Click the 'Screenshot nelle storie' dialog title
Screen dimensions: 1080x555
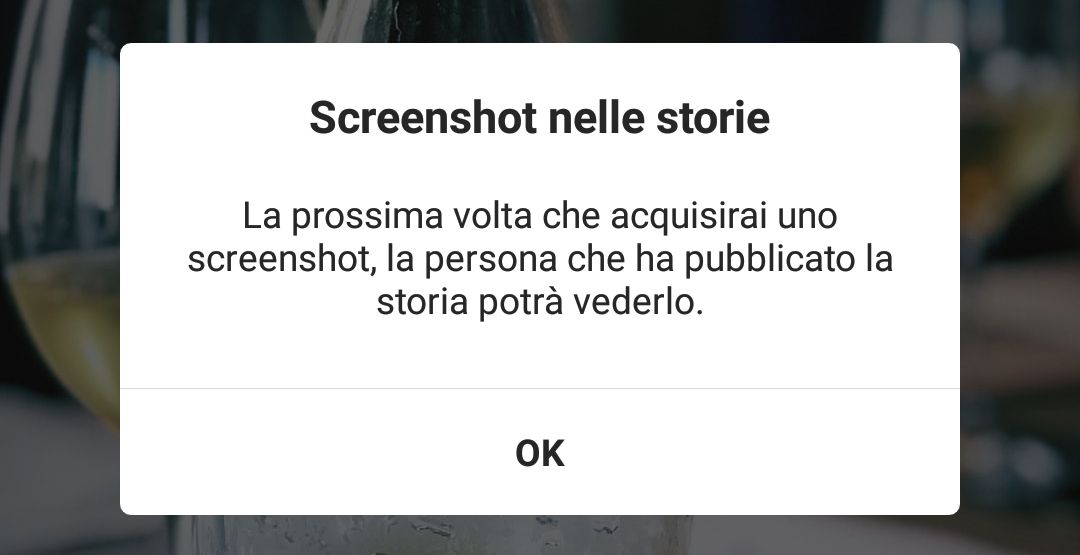539,118
